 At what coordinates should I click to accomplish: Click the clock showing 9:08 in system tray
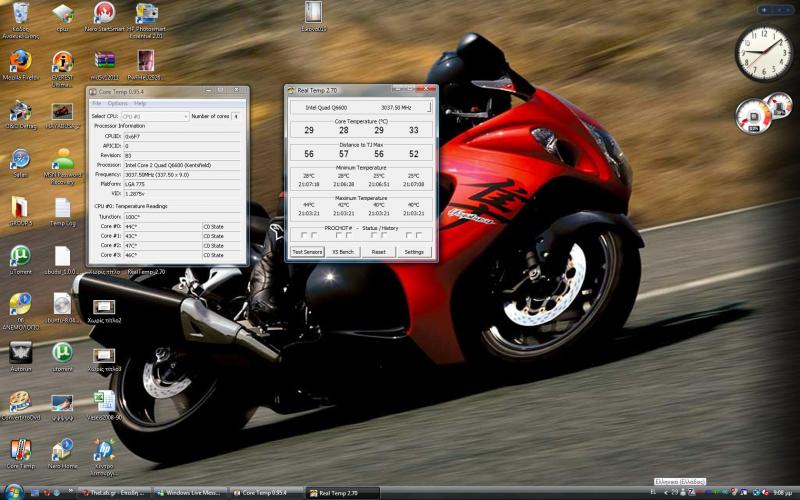[x=783, y=493]
